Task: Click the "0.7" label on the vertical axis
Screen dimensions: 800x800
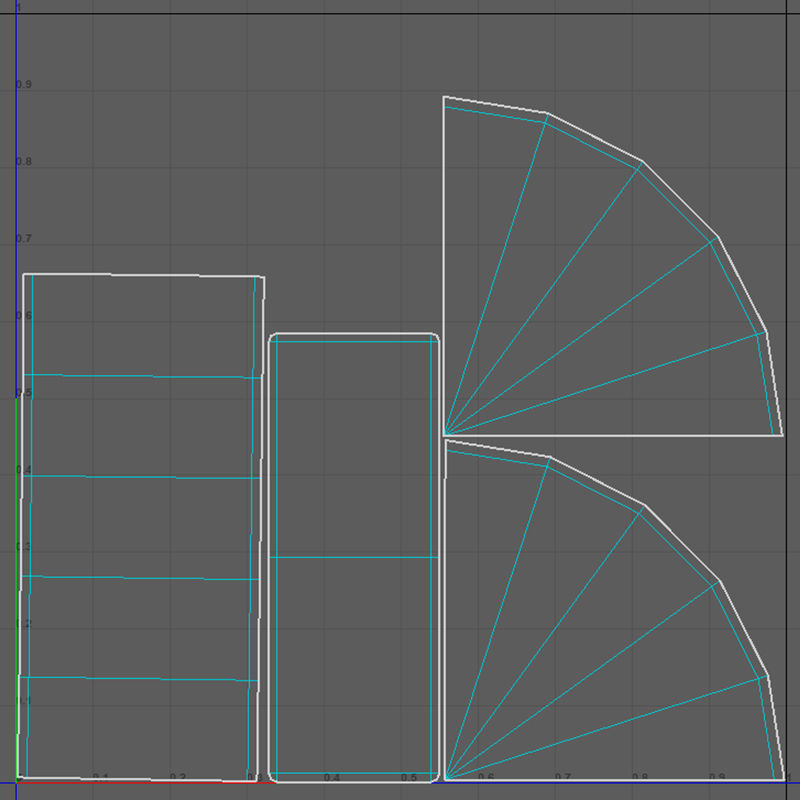Action: [x=23, y=239]
